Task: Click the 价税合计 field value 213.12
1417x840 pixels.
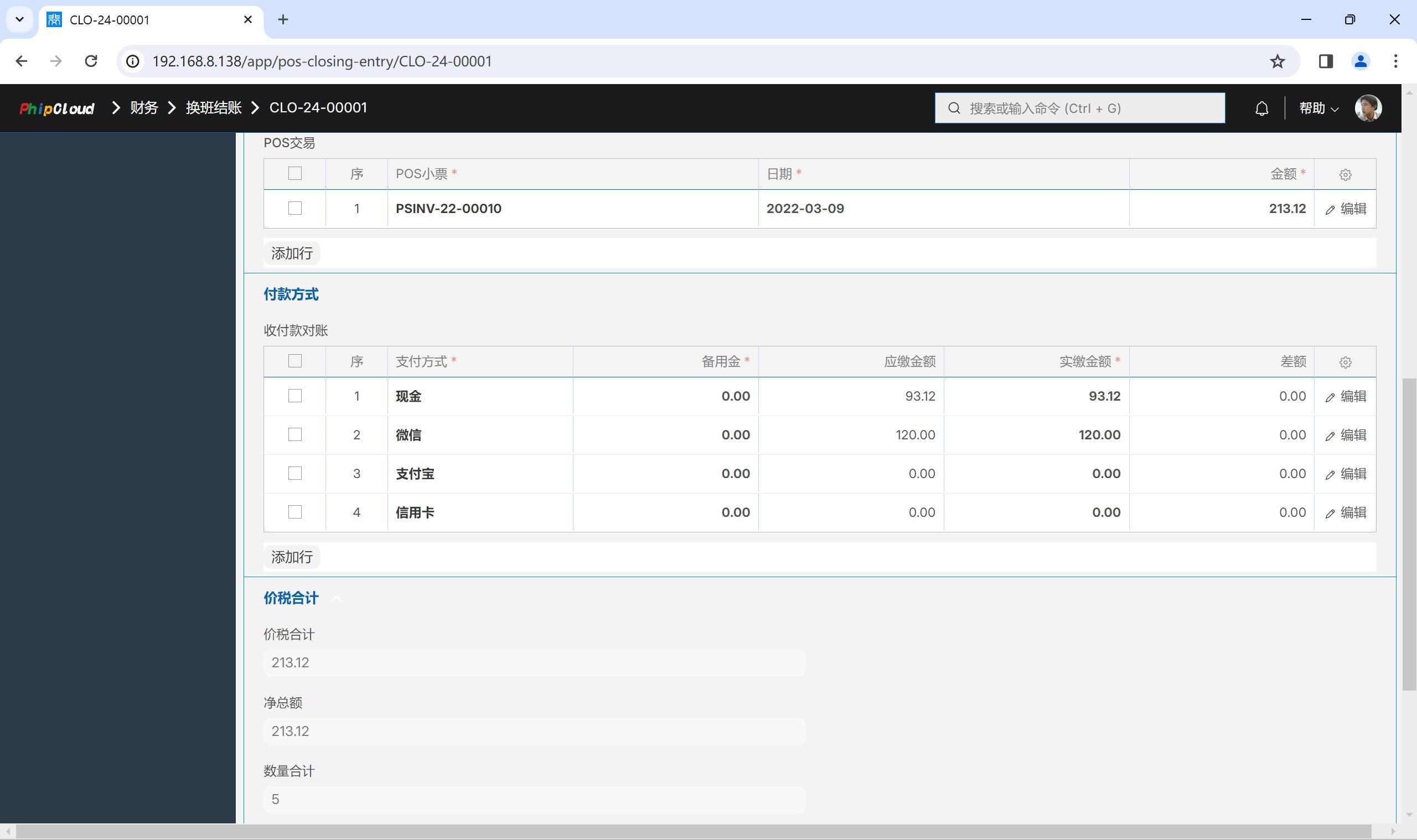Action: [534, 663]
